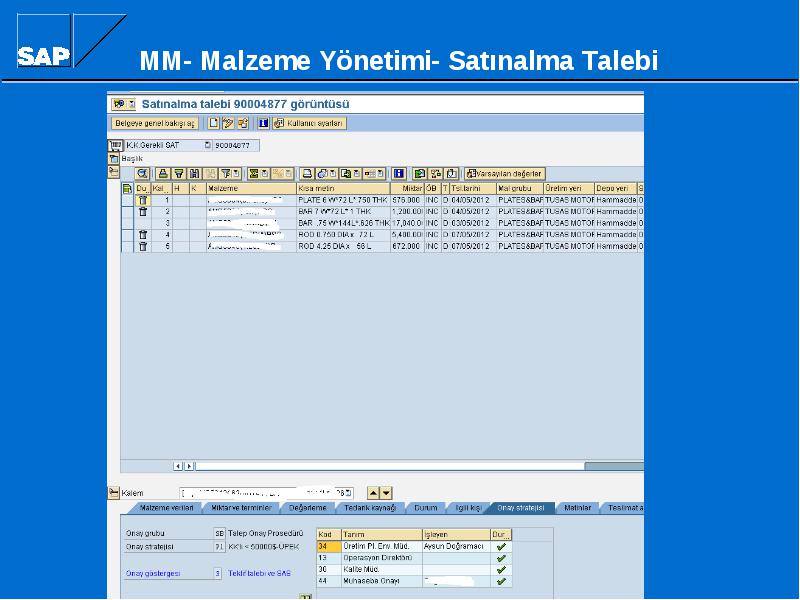Expand the Başlık header section
This screenshot has height=600, width=800.
(114, 159)
